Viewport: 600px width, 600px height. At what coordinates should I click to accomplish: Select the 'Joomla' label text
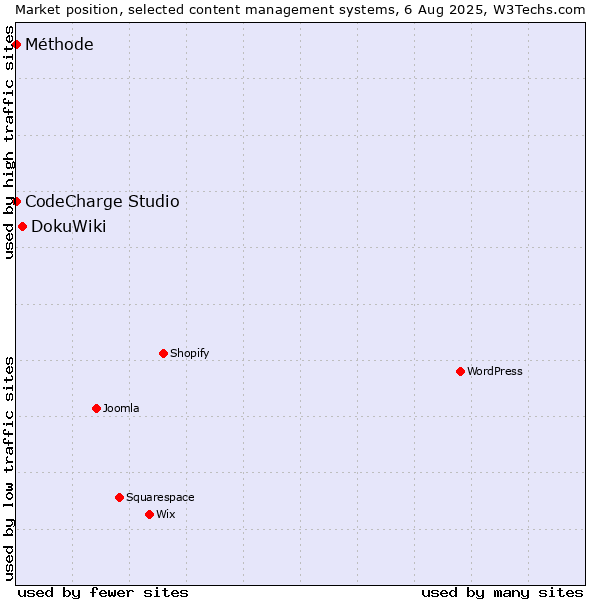[121, 408]
